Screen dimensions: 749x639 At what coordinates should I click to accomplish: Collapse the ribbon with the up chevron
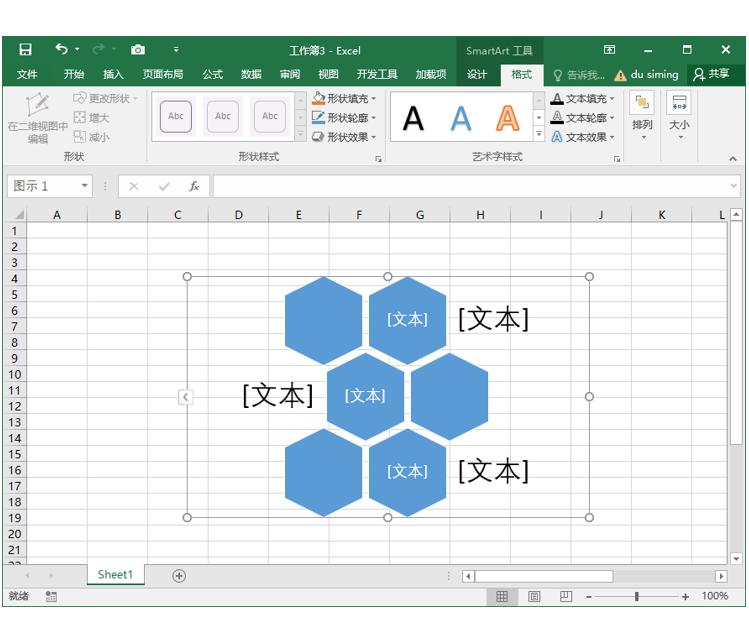coord(733,159)
